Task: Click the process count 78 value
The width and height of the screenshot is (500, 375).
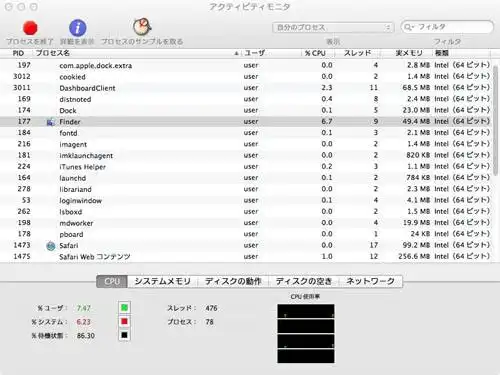Action: (209, 322)
